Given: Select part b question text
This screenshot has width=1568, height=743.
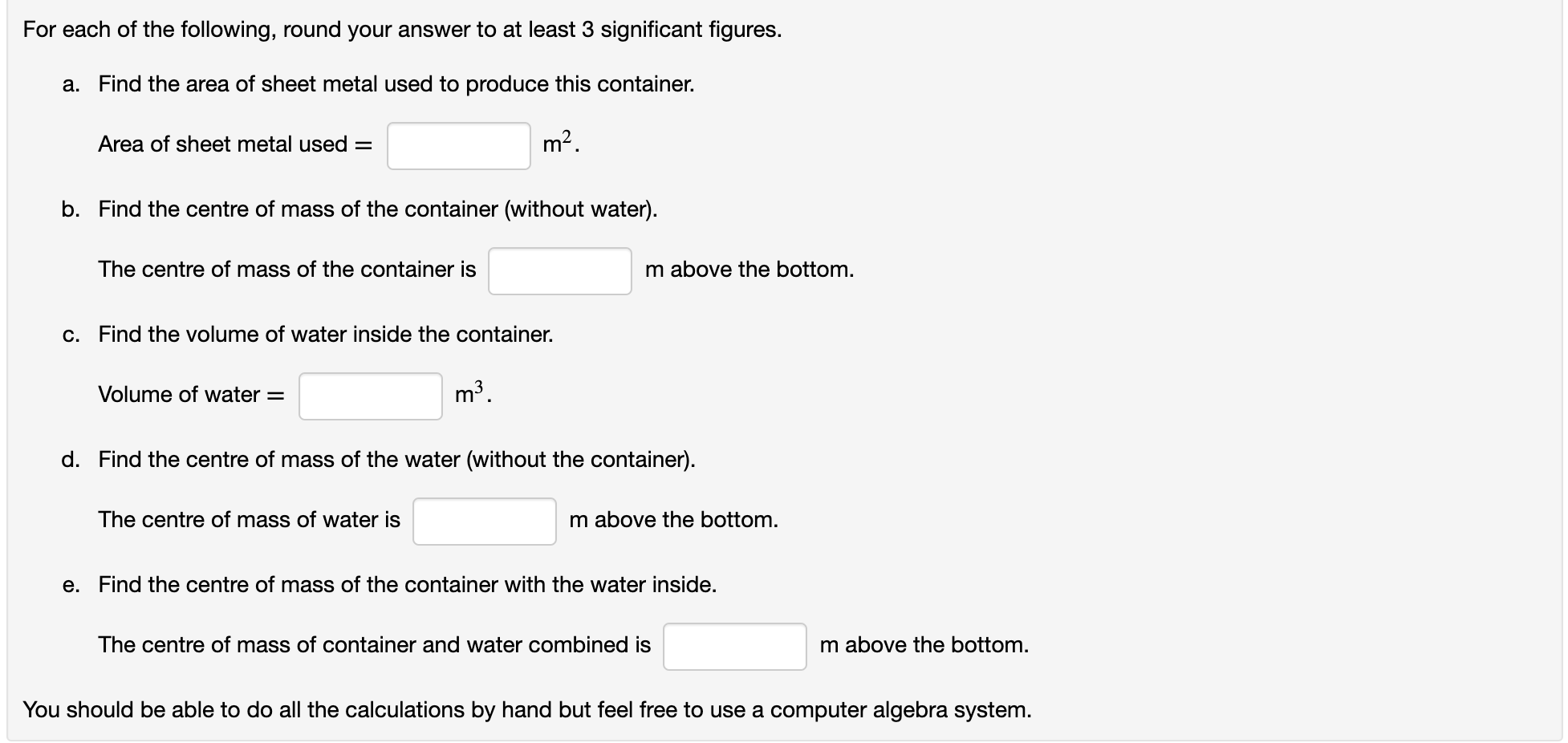Looking at the screenshot, I should (x=377, y=209).
